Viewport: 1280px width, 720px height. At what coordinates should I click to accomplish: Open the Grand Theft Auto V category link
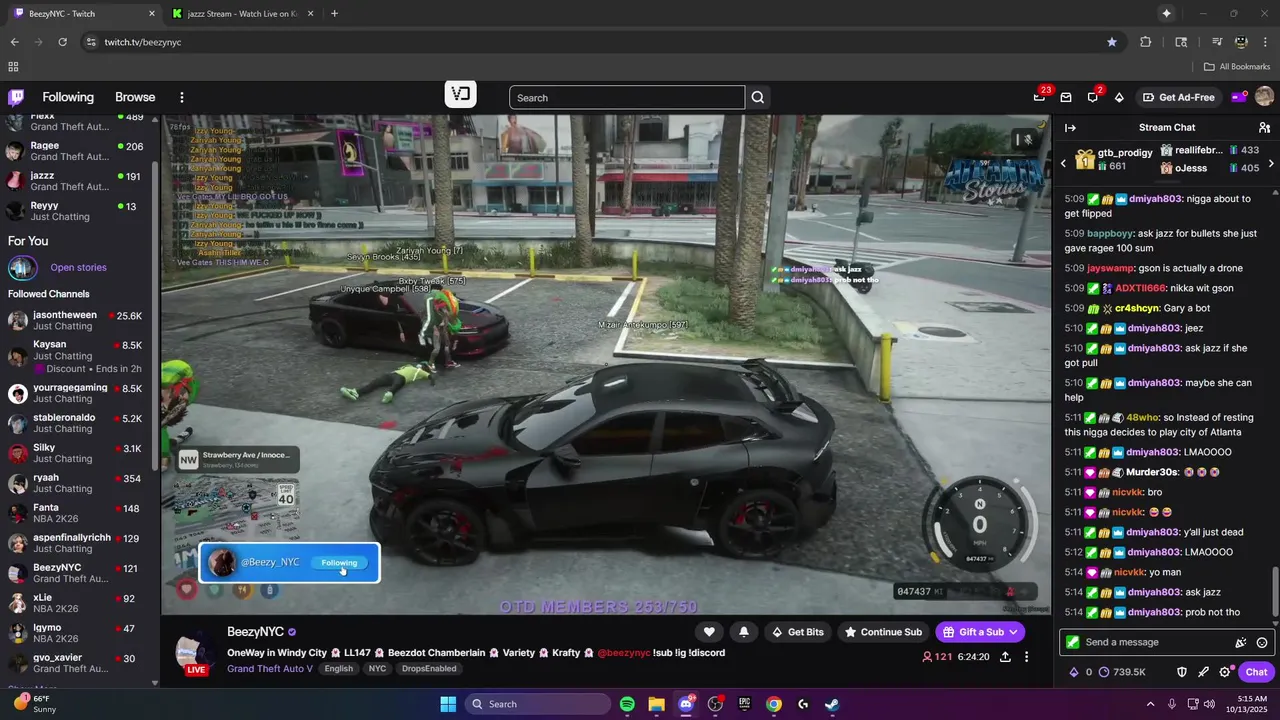coord(270,669)
